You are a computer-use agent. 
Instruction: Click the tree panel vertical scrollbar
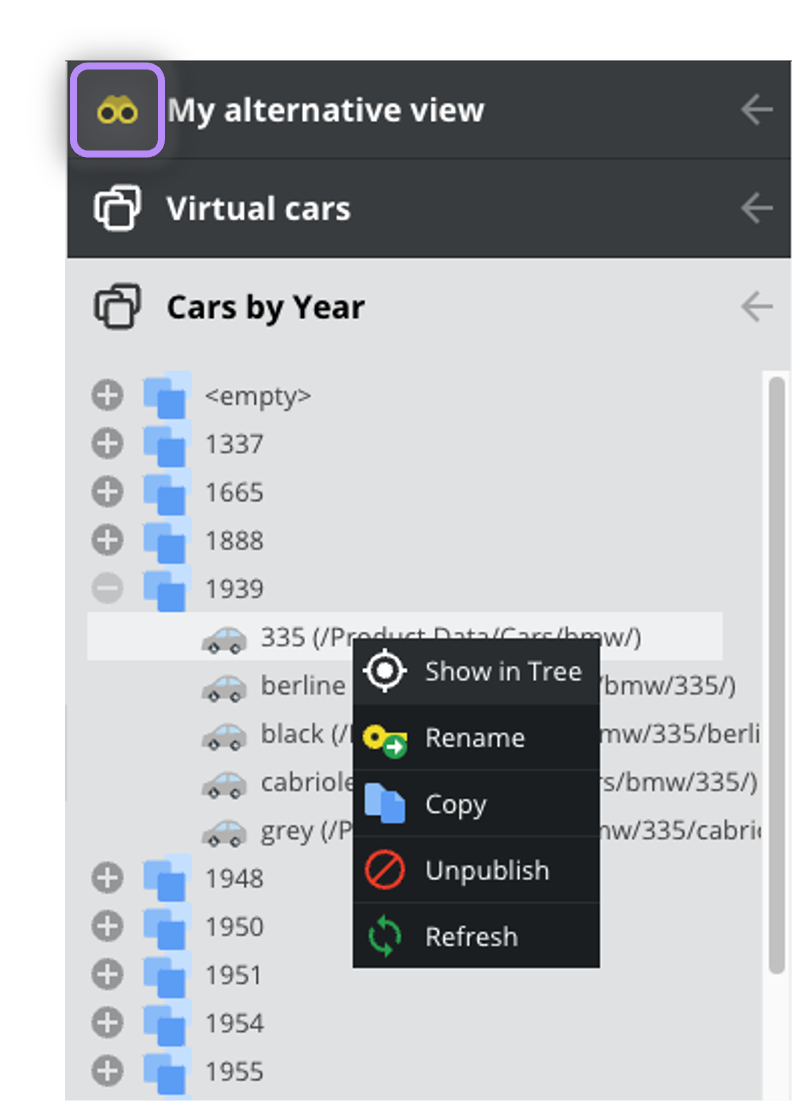[777, 675]
